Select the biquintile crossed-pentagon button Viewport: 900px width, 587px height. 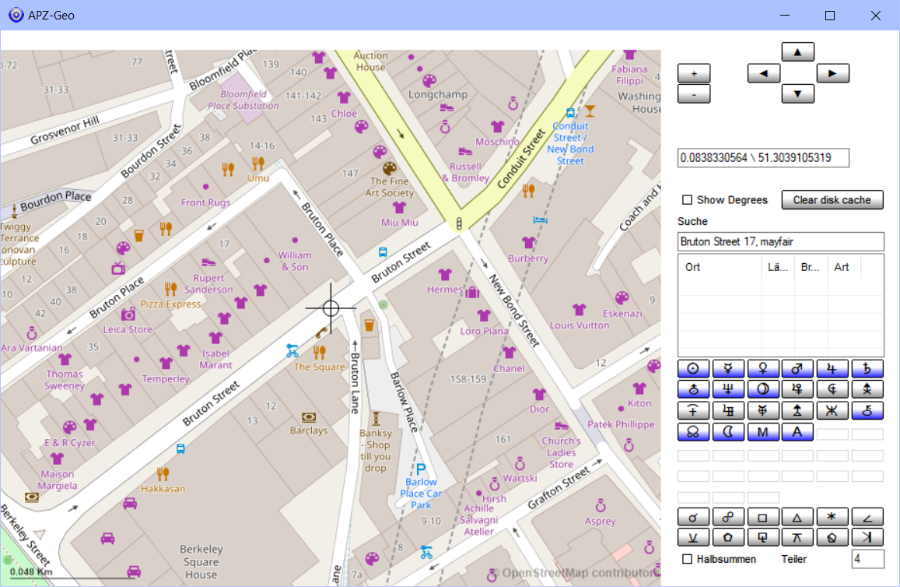click(x=832, y=538)
